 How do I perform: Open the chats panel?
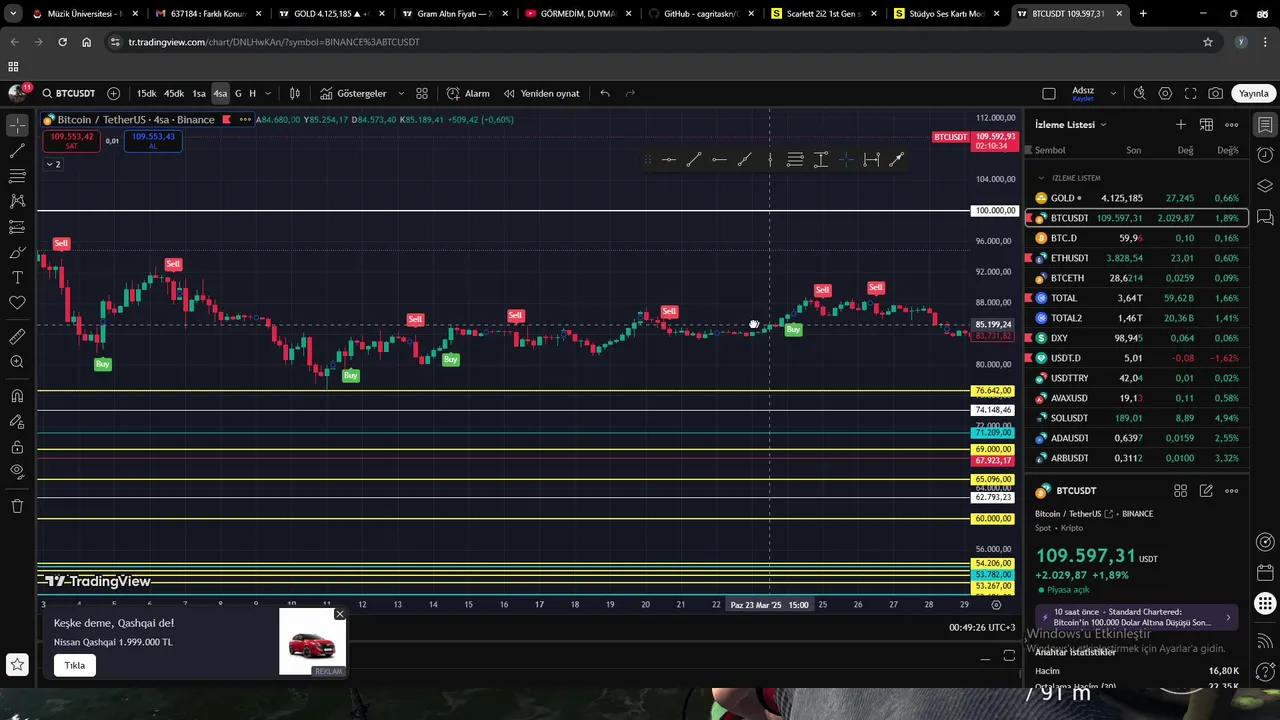coord(1265,217)
